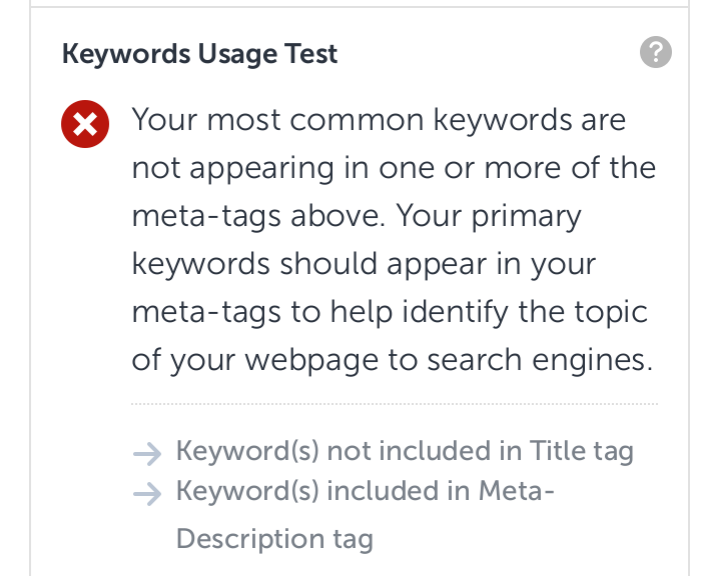Click the line "meta-tags above. Your primary"
Screen dimensions: 719x576
(356, 215)
